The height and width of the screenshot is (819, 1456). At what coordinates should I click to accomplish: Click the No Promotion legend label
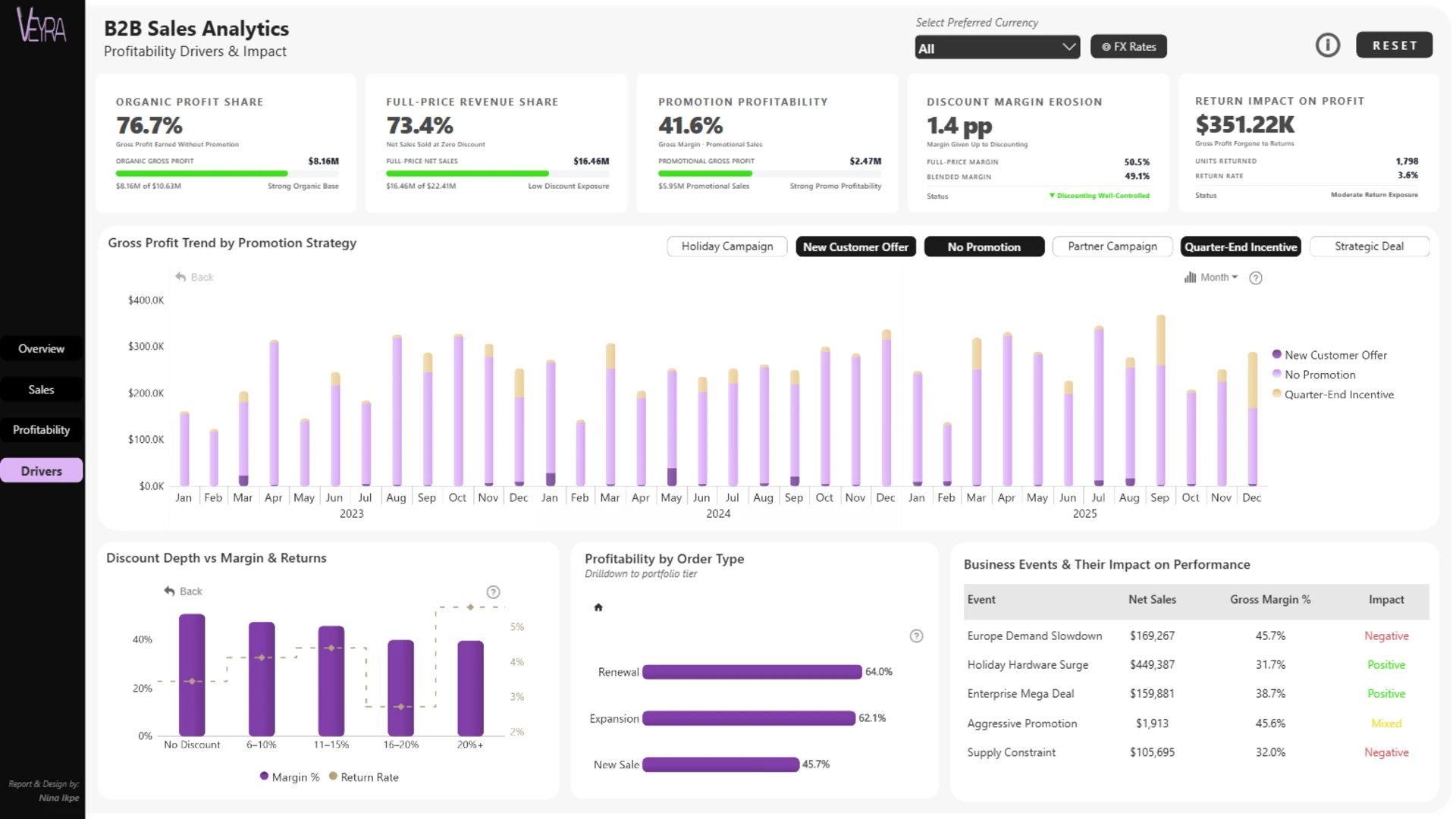(x=1319, y=375)
